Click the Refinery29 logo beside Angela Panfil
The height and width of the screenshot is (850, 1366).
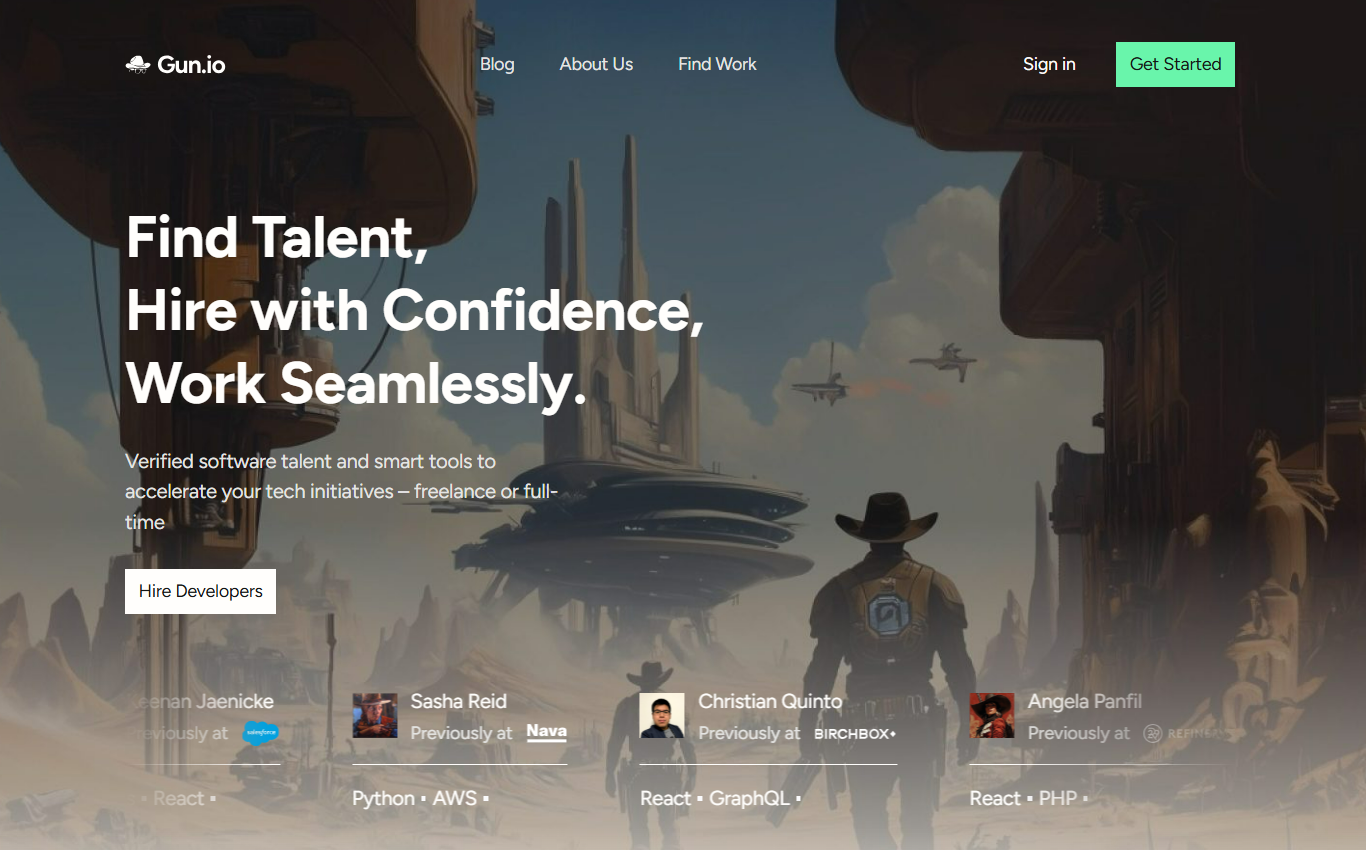tap(1184, 733)
